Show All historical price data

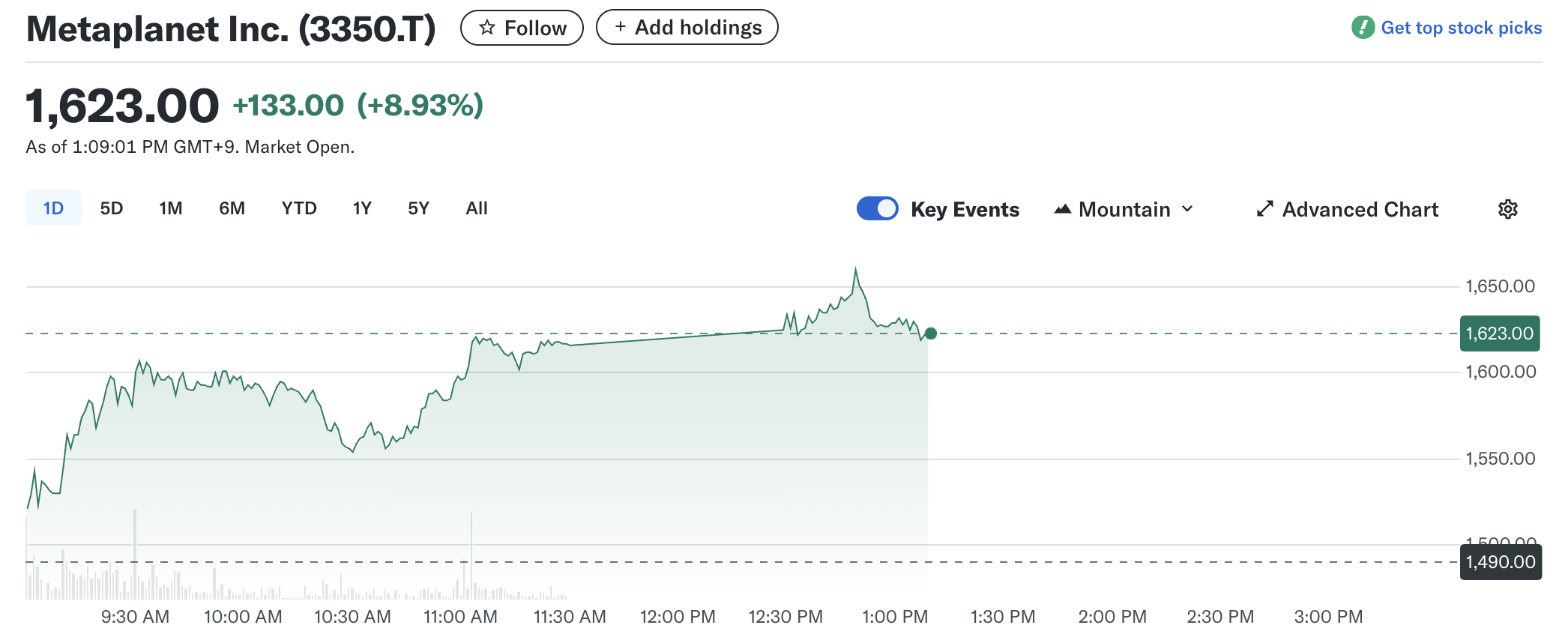tap(477, 208)
